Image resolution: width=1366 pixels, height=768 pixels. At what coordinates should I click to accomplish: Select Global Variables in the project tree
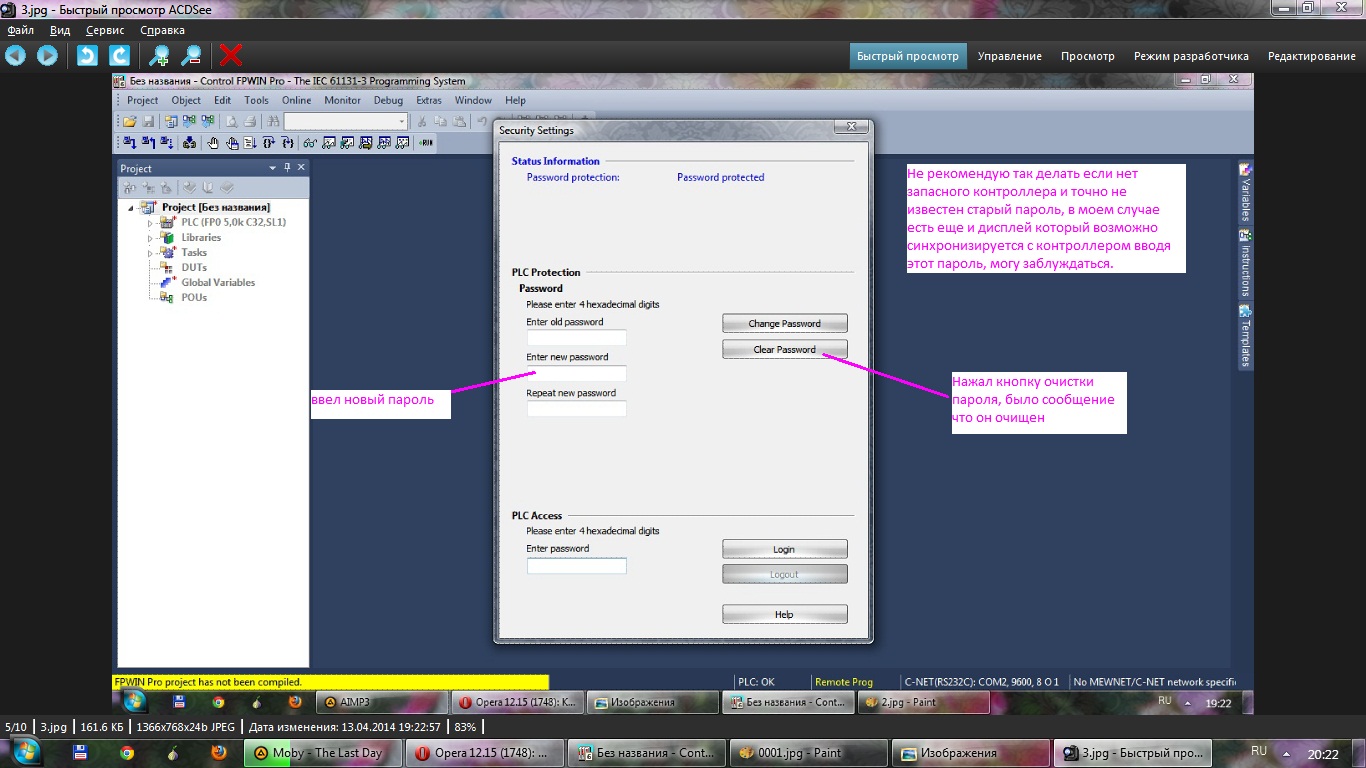click(x=218, y=282)
